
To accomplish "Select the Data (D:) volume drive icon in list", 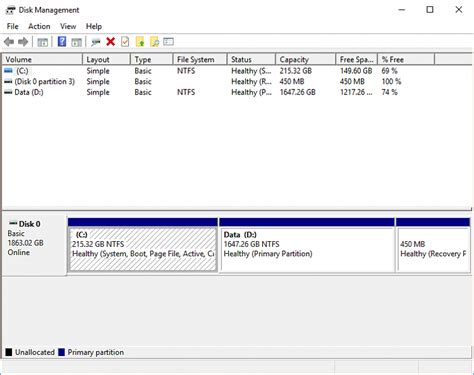I will [8, 92].
